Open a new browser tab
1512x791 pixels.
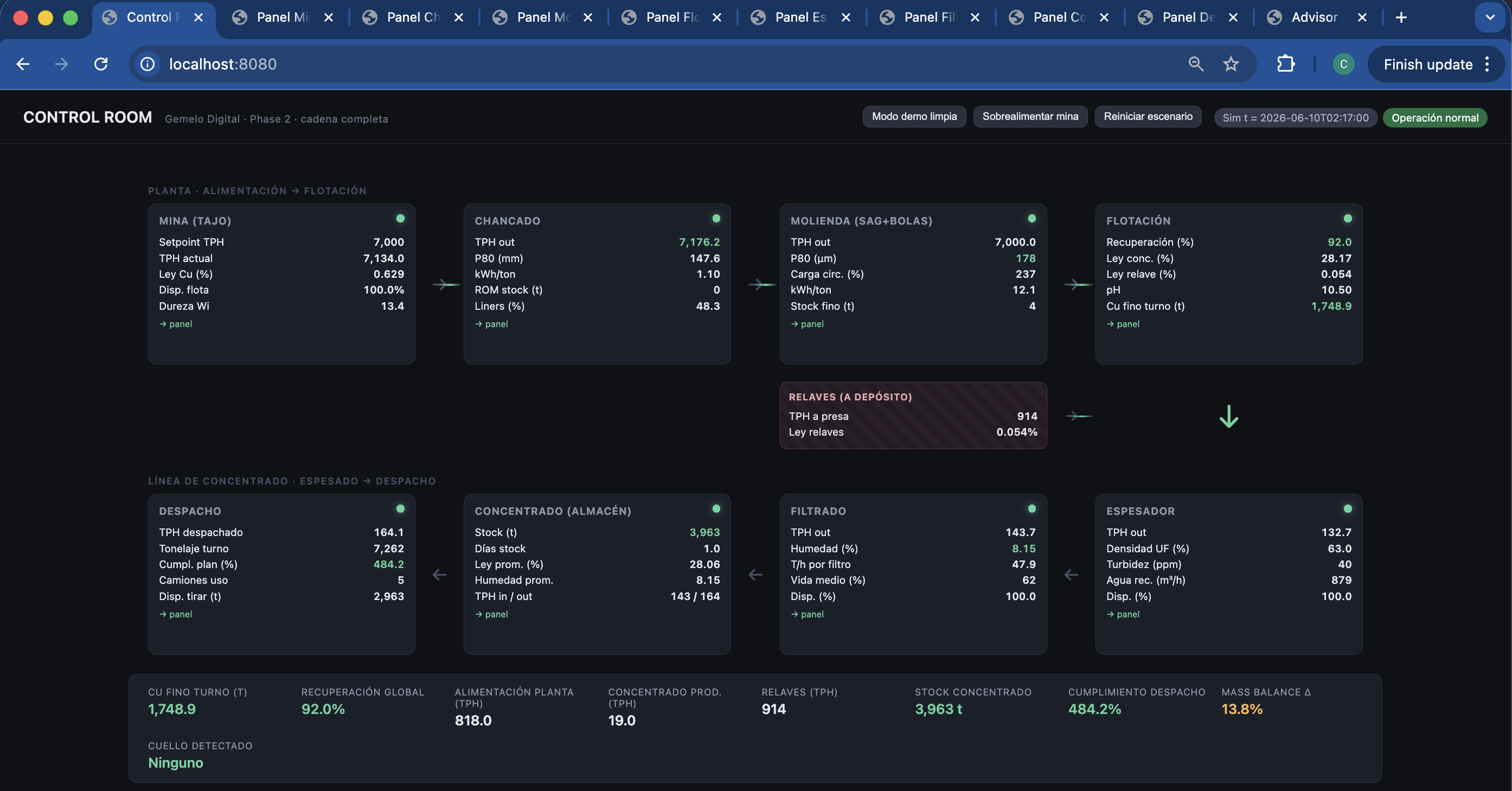(x=1401, y=17)
